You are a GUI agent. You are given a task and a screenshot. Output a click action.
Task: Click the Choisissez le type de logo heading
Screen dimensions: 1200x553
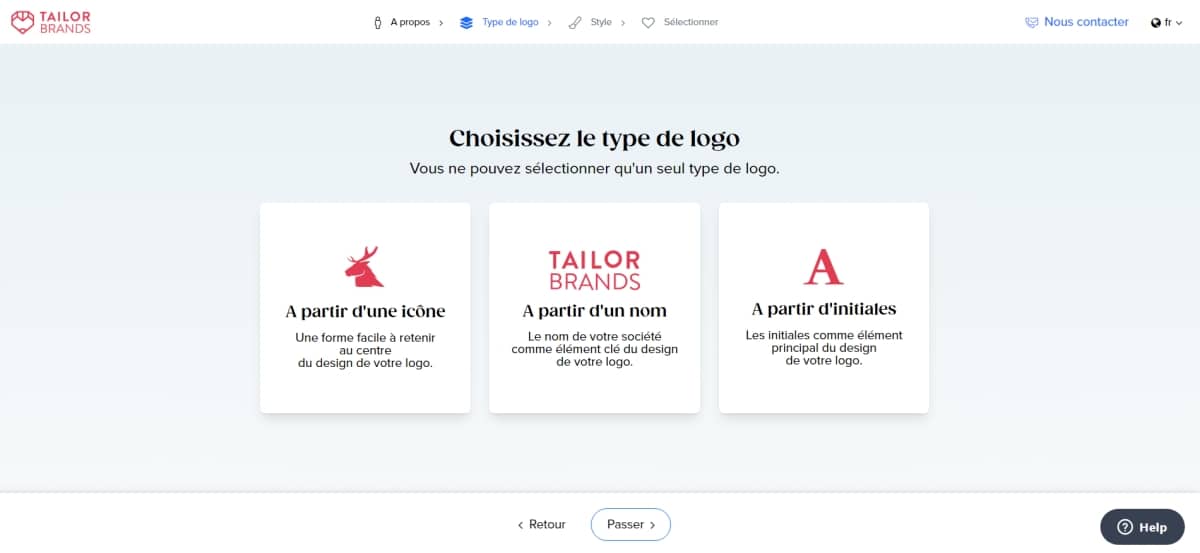(x=594, y=138)
